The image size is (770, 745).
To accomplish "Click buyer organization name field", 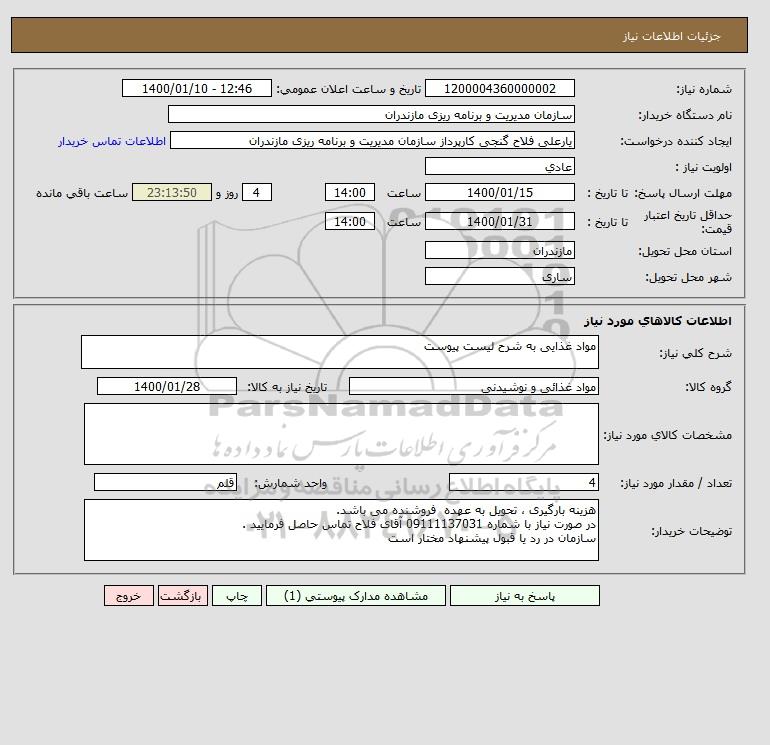I will [371, 114].
